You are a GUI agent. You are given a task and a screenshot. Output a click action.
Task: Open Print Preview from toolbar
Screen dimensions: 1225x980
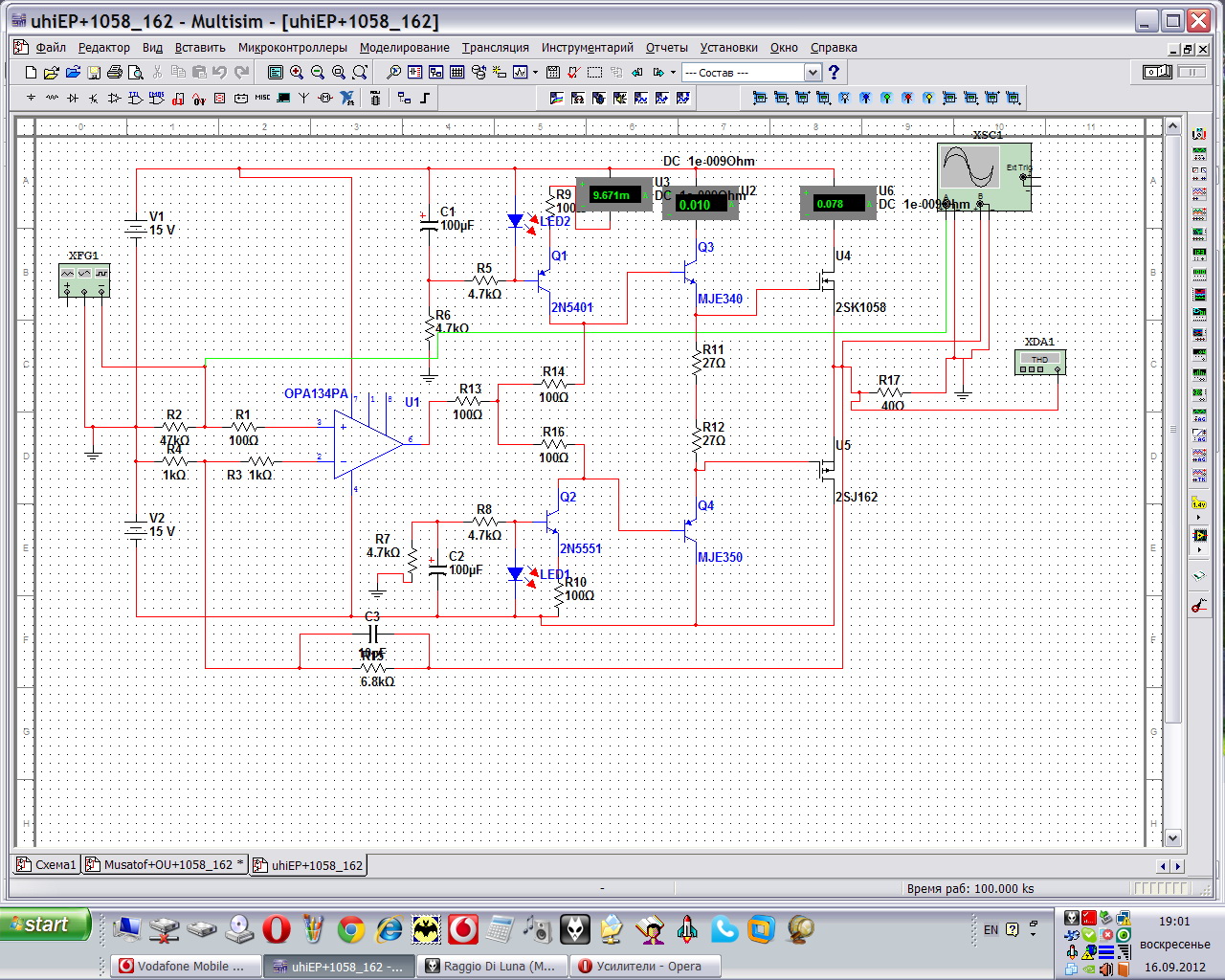point(136,73)
